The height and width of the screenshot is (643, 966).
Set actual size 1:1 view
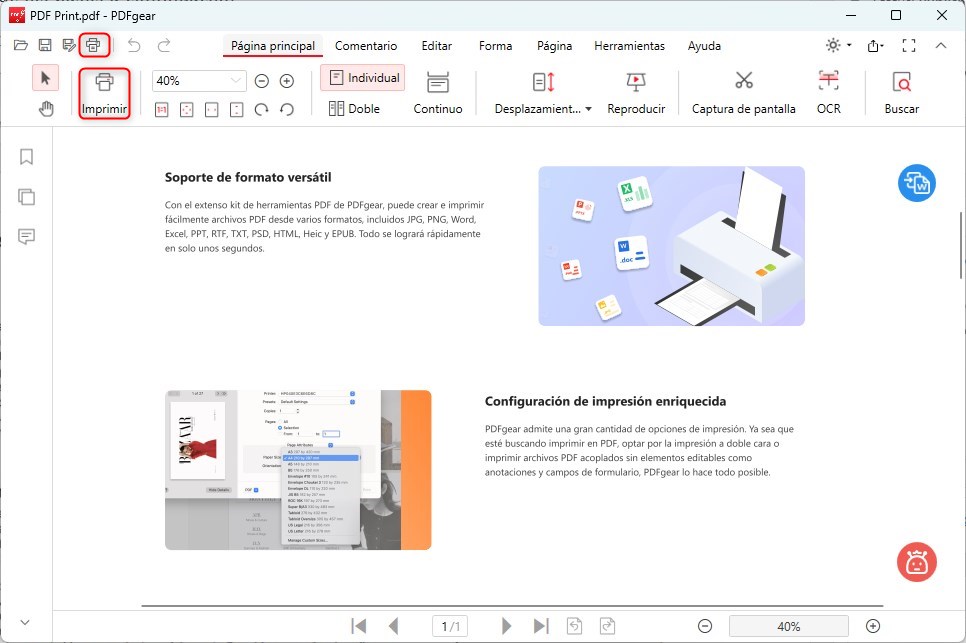click(161, 110)
